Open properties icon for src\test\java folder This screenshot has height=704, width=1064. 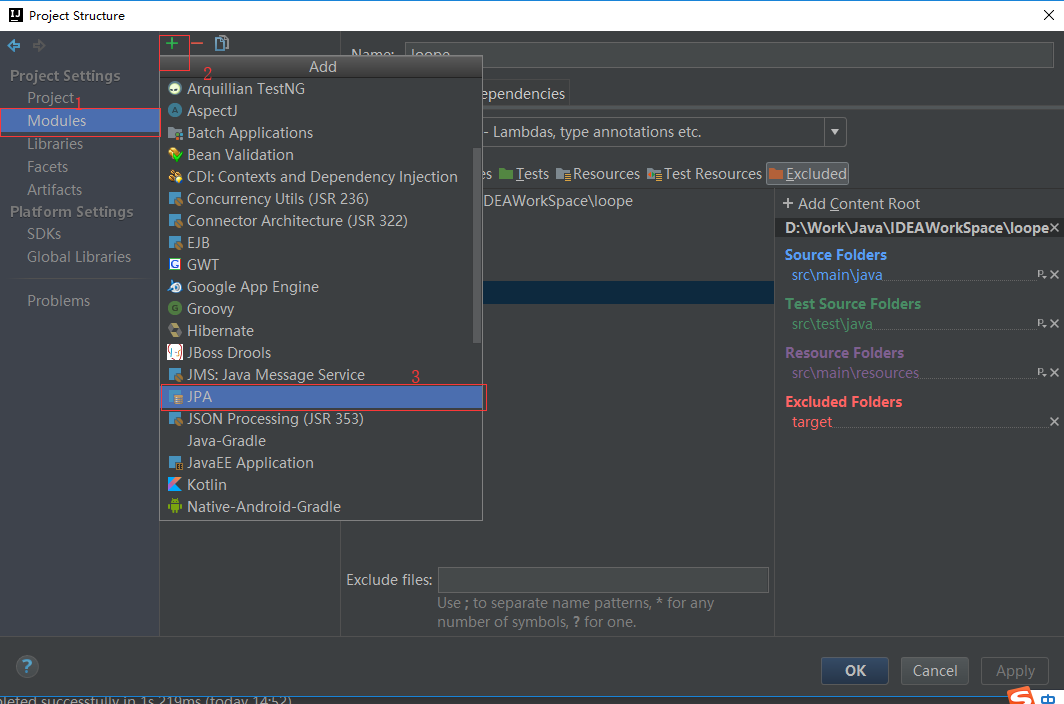click(1042, 323)
